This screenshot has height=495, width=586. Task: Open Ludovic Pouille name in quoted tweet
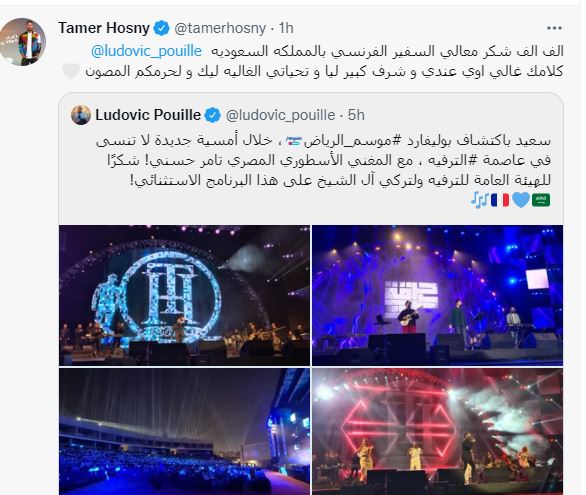point(148,115)
